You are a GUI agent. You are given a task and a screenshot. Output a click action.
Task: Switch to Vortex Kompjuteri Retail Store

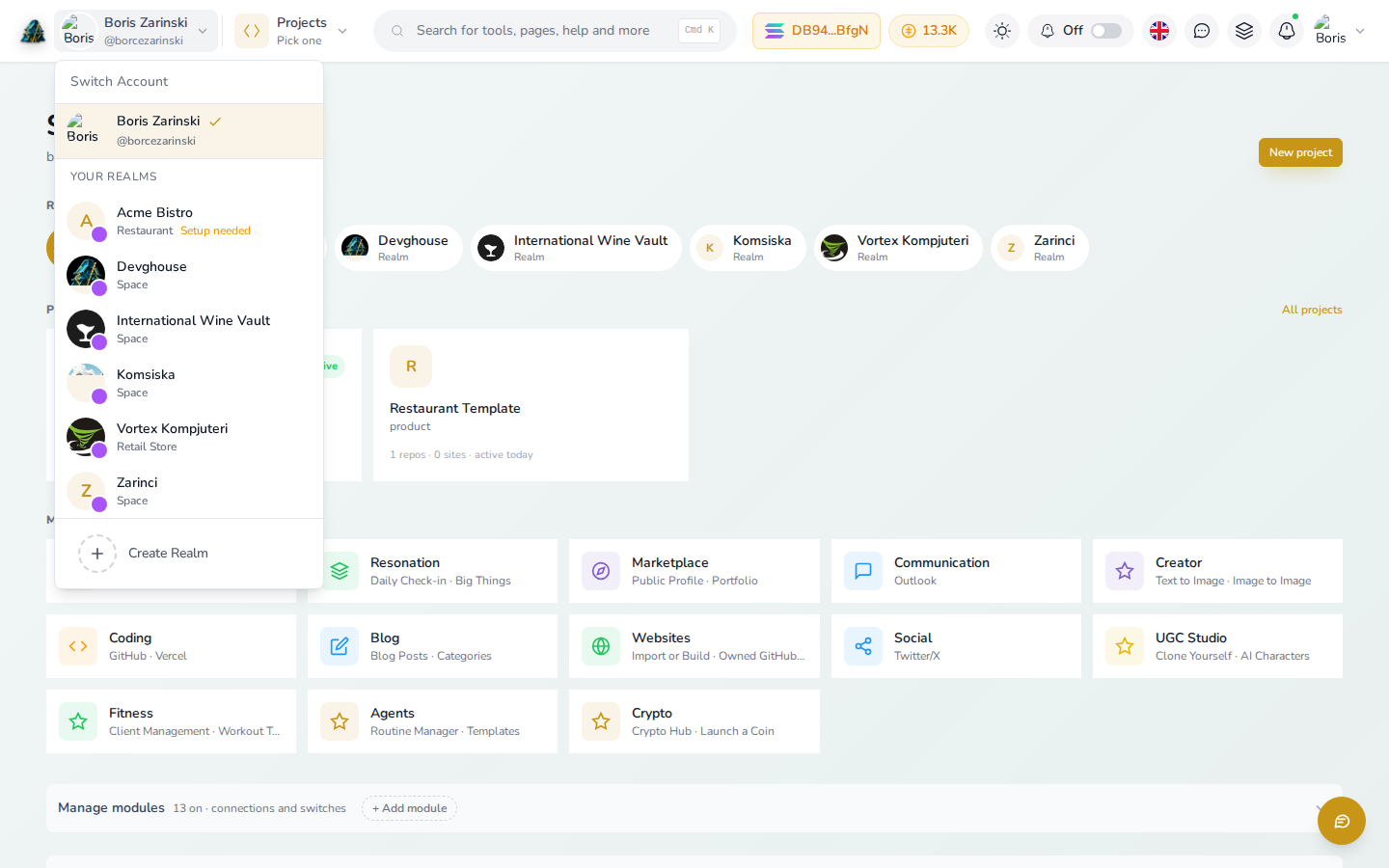pyautogui.click(x=189, y=437)
